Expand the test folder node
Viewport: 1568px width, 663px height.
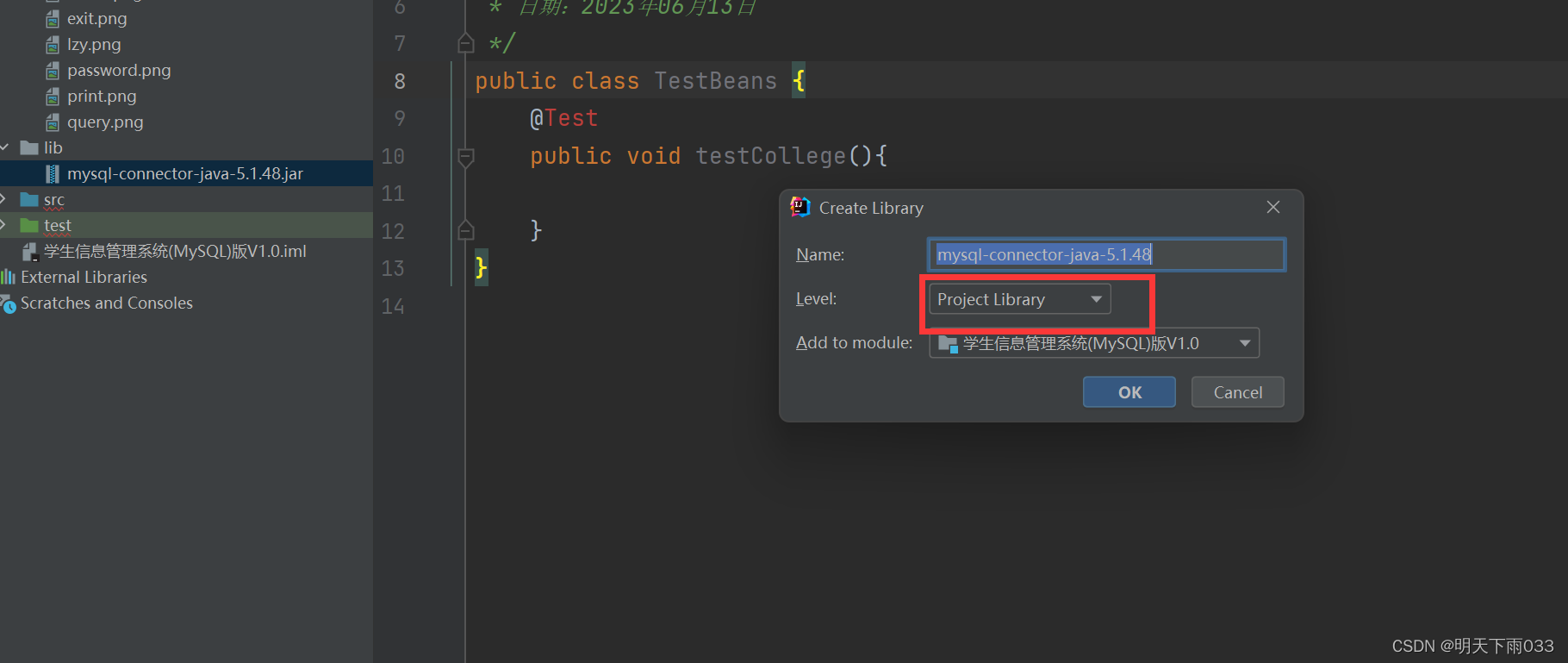pos(3,225)
